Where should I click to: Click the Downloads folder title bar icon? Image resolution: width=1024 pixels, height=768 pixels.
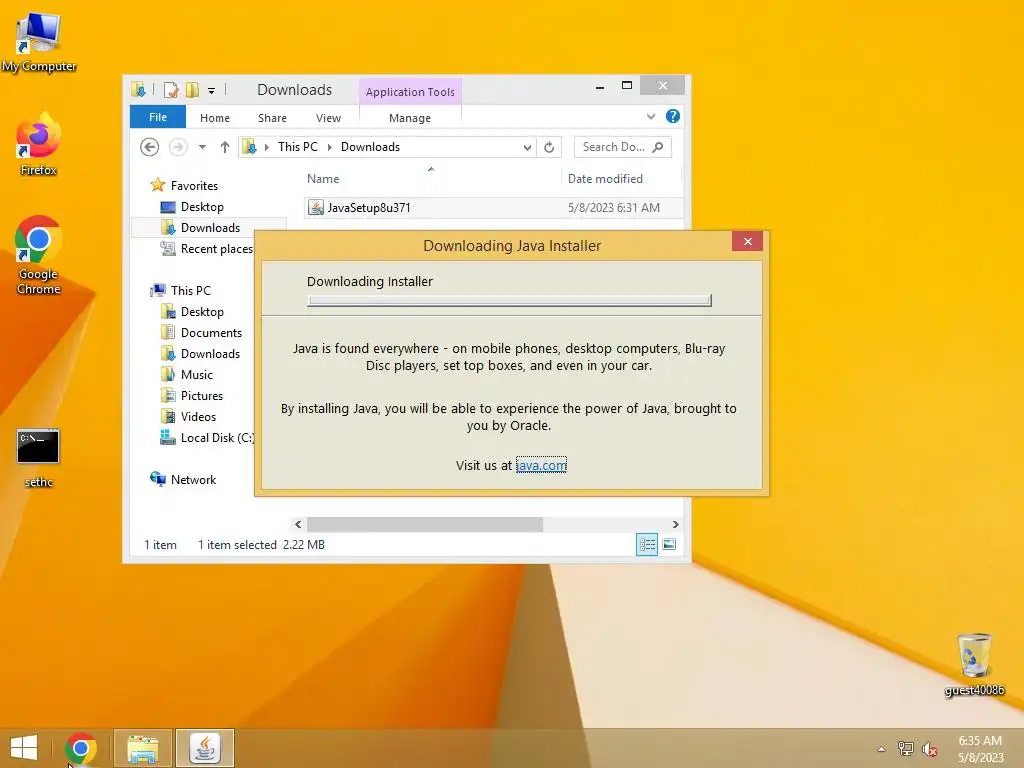(138, 89)
